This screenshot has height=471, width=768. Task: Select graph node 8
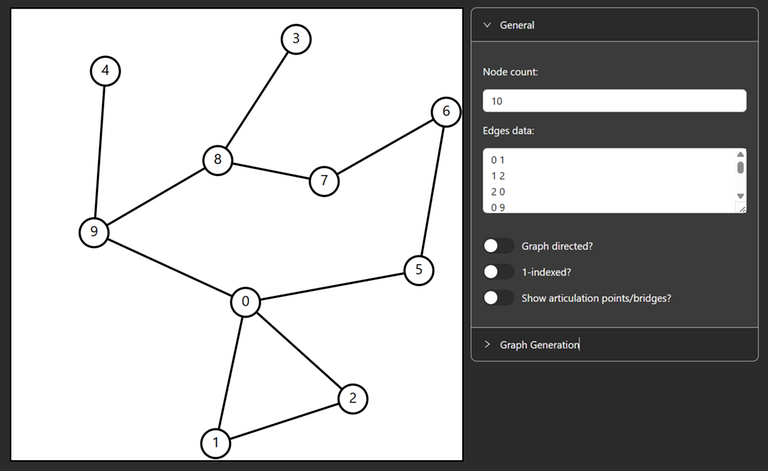pos(218,160)
